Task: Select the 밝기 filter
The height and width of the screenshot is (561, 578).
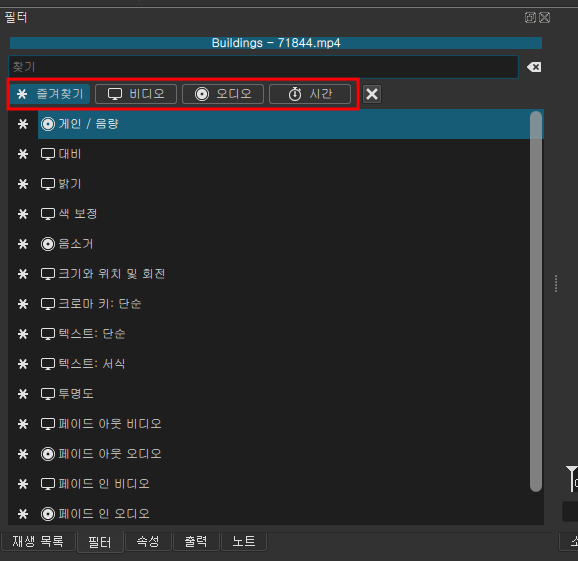Action: (x=290, y=184)
